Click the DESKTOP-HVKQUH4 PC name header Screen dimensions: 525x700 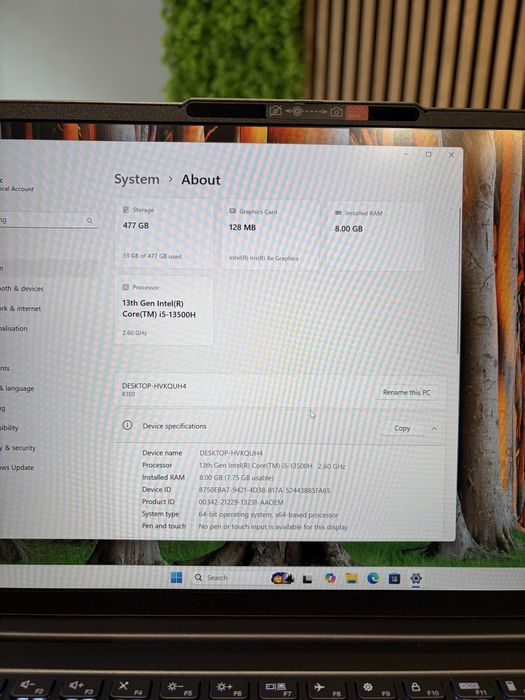[154, 386]
